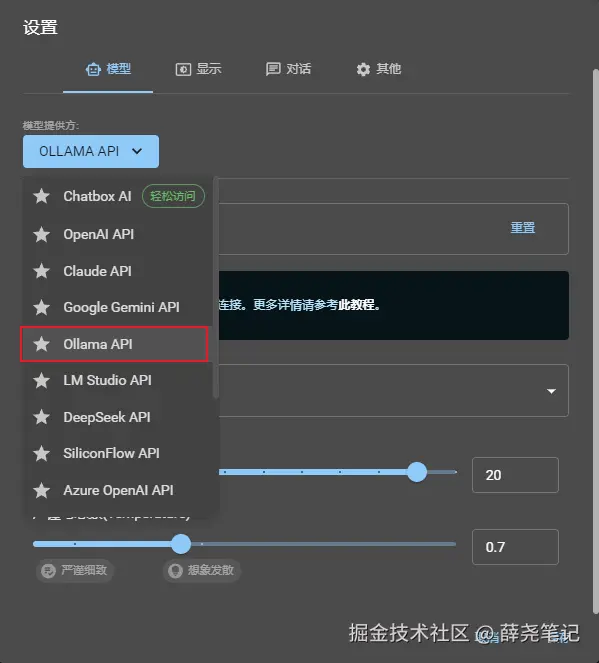Select Google Gemini API option
599x663 pixels.
point(118,307)
